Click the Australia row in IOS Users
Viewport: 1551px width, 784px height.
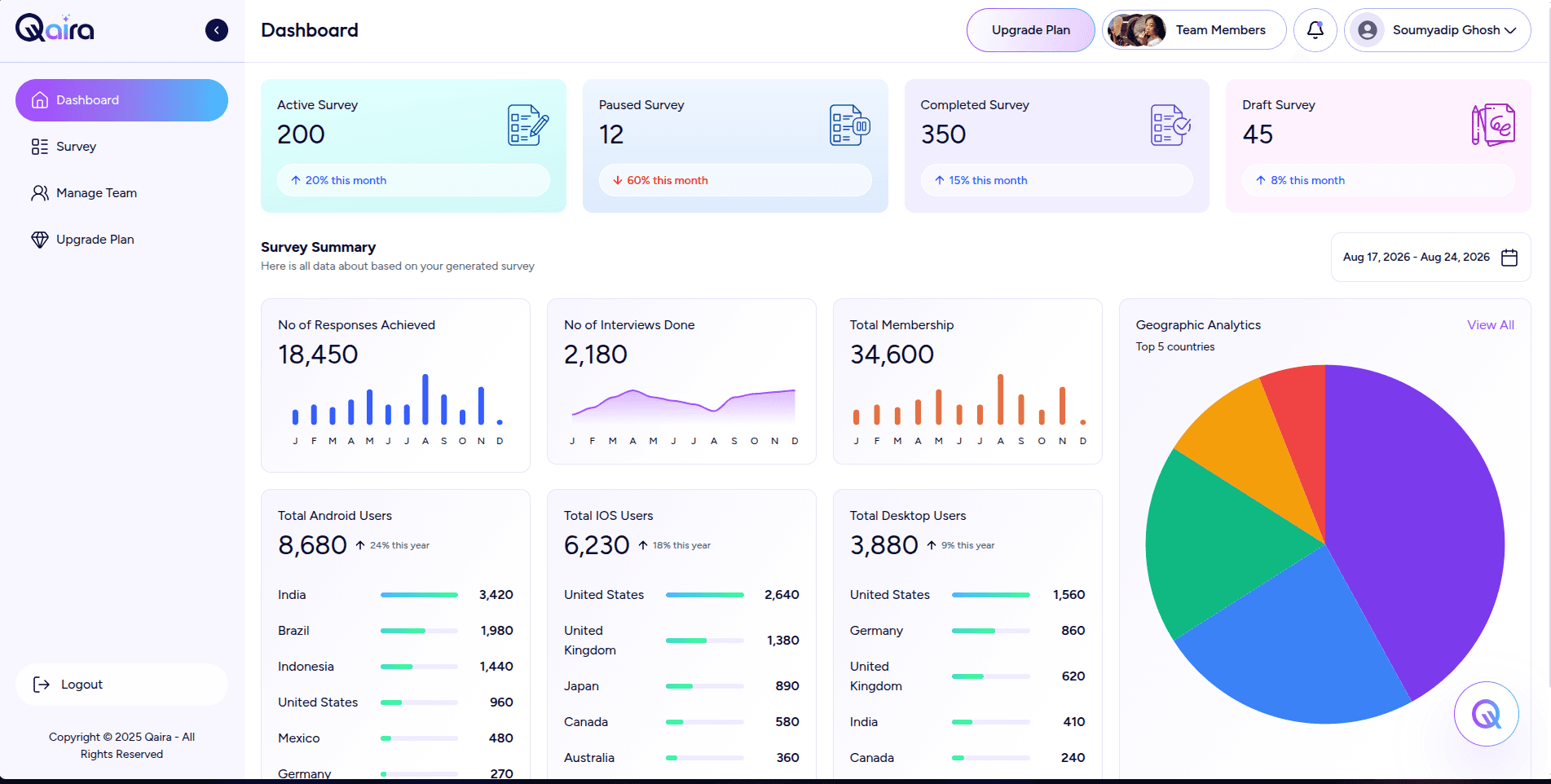[x=681, y=758]
